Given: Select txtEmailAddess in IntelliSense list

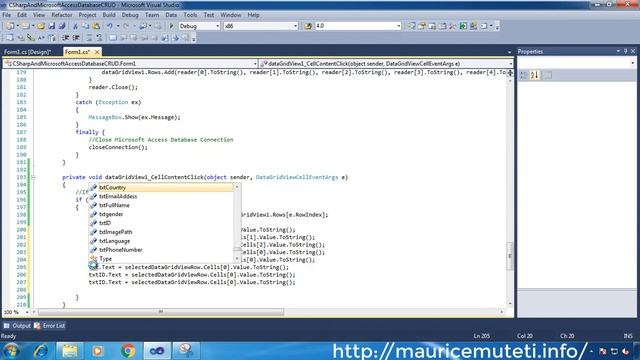Looking at the screenshot, I should 161,196.
